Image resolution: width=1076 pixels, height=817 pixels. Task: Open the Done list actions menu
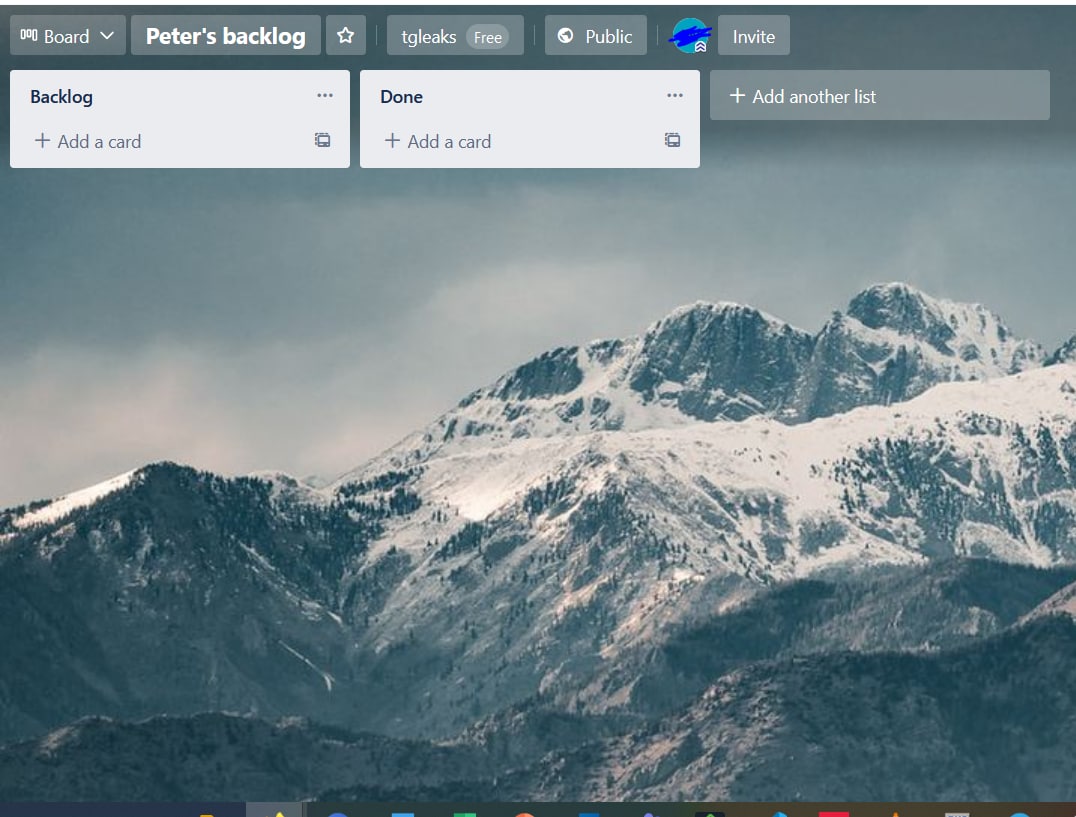click(x=674, y=96)
